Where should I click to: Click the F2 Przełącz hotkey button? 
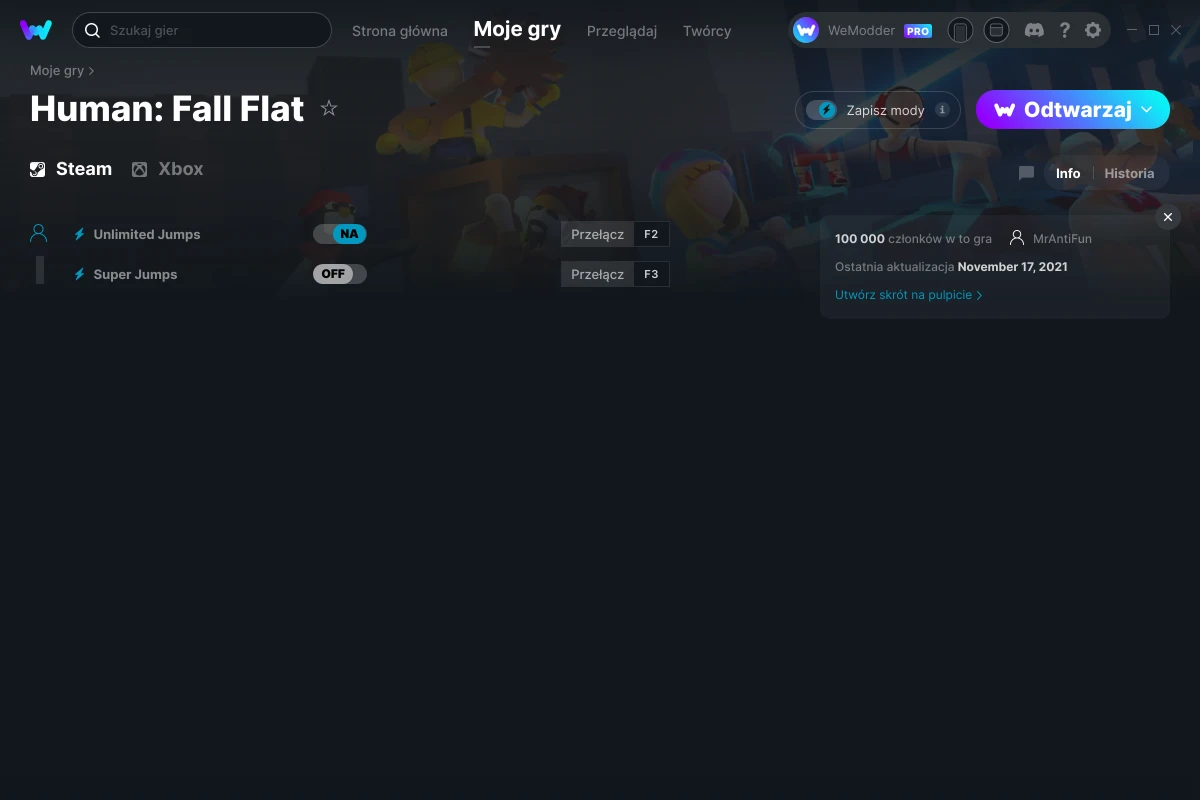click(x=615, y=234)
